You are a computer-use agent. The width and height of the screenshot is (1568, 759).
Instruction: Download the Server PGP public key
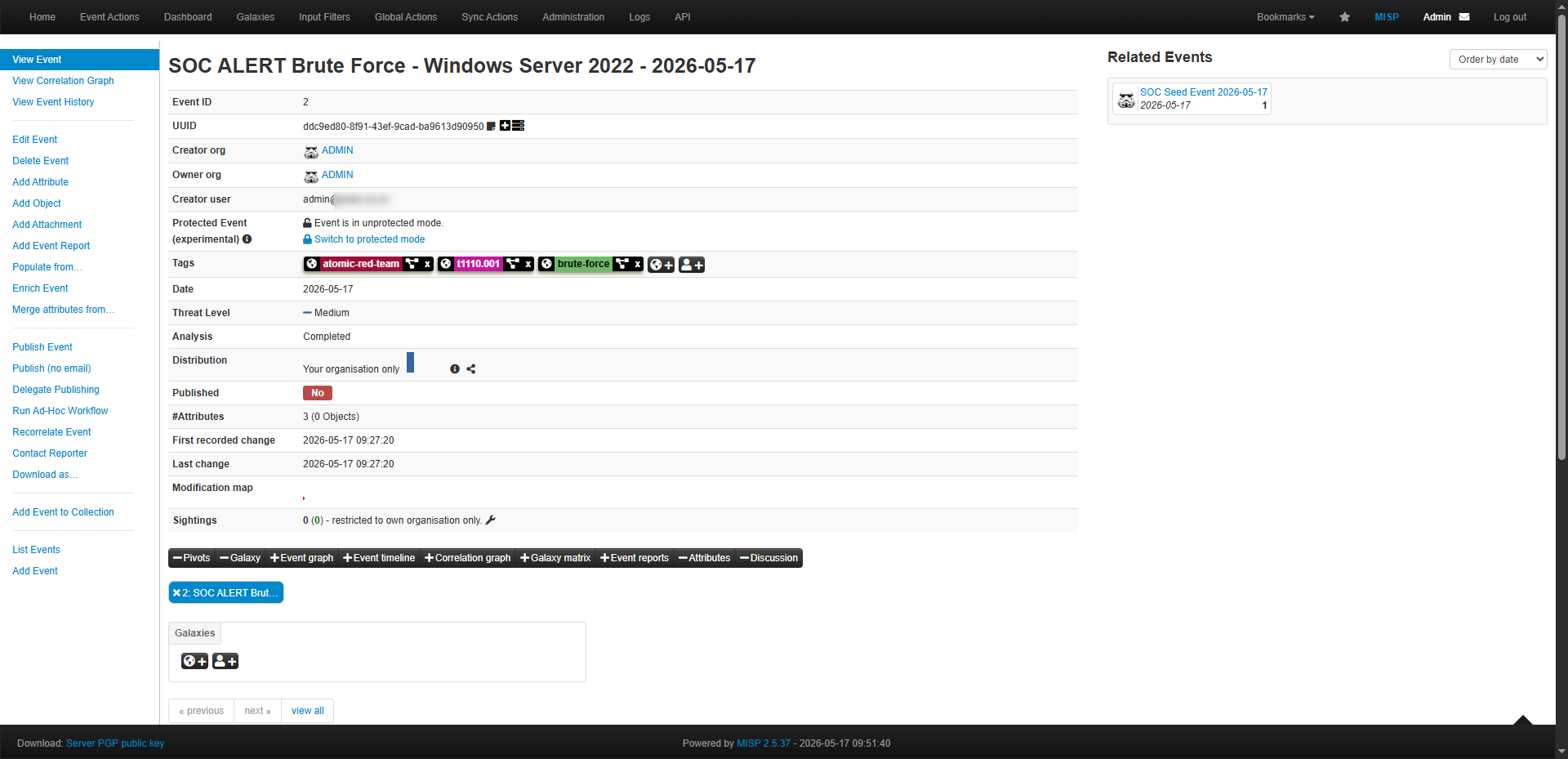tap(115, 743)
